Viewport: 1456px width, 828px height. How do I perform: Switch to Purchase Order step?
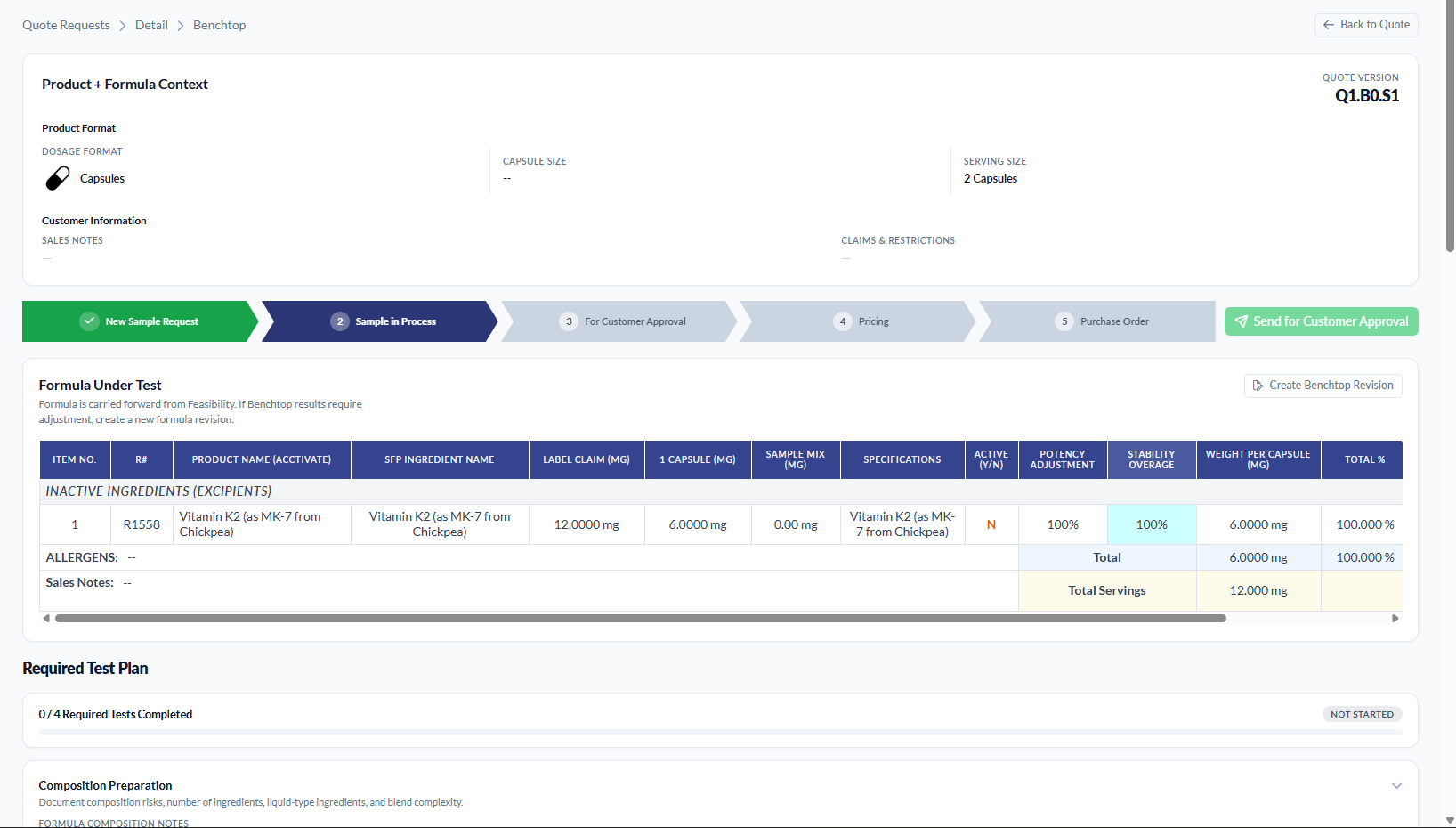[1097, 321]
